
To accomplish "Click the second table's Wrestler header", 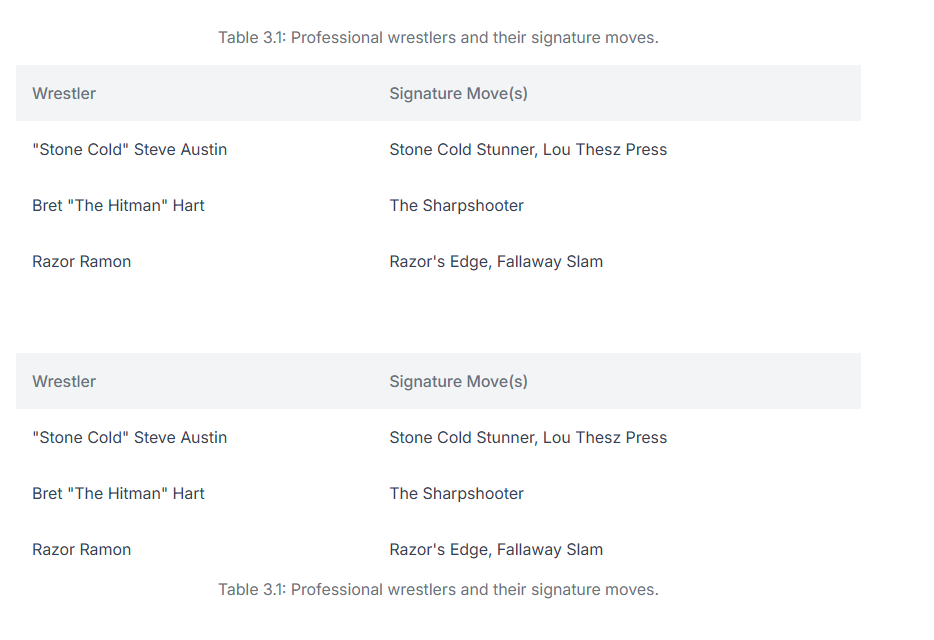I will point(64,381).
